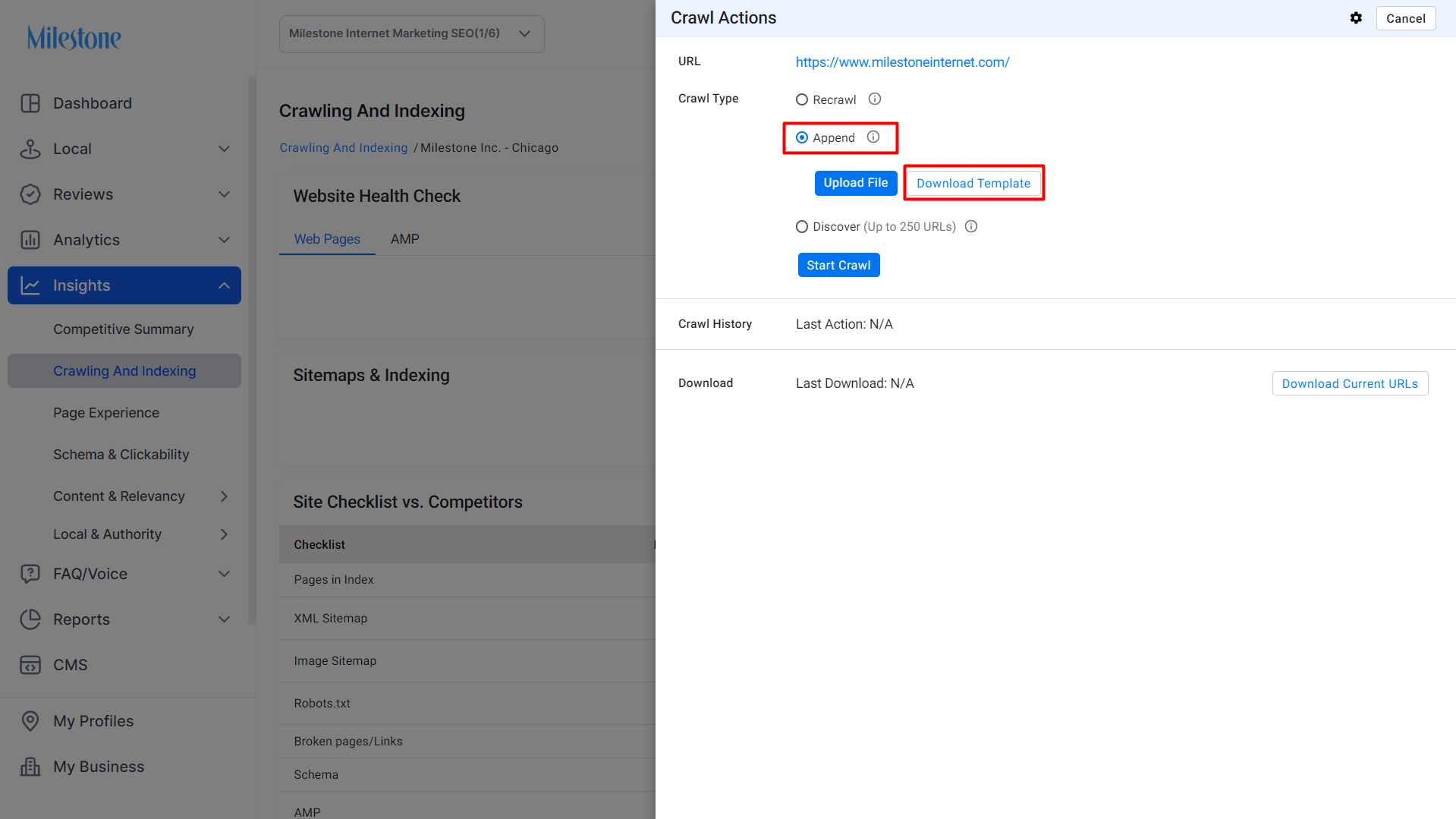Image resolution: width=1456 pixels, height=819 pixels.
Task: Click the Image Sitemap row
Action: pos(467,661)
